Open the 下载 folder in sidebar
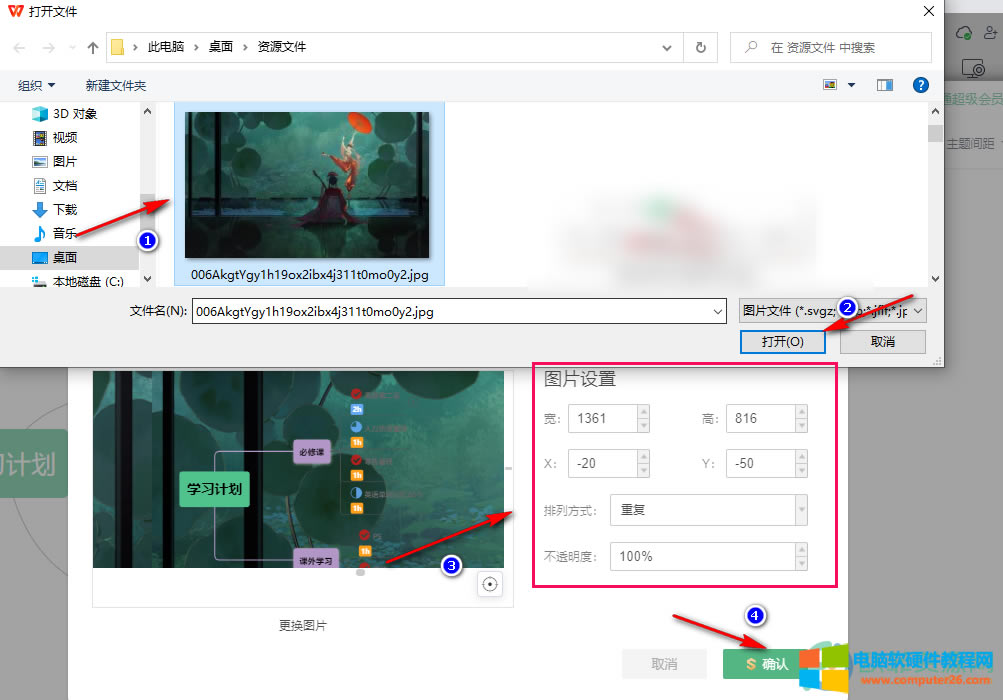Image resolution: width=1003 pixels, height=700 pixels. 64,209
